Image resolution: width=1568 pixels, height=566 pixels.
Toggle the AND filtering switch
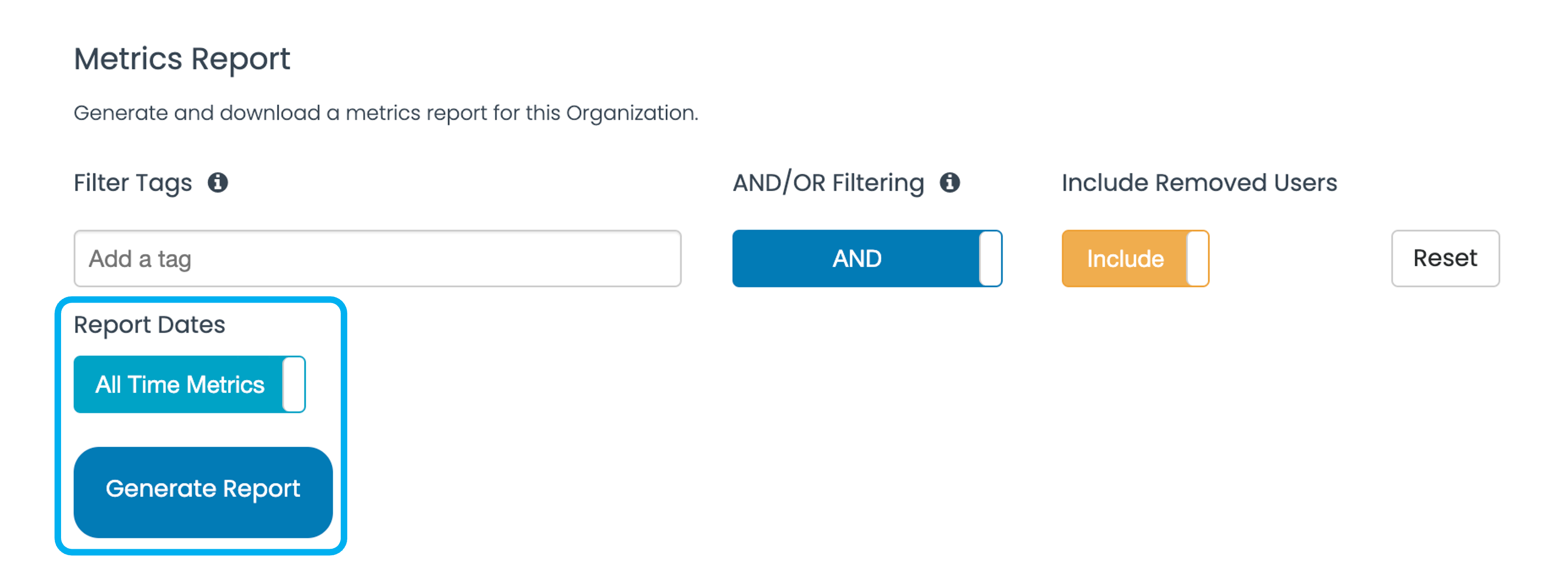pos(867,259)
